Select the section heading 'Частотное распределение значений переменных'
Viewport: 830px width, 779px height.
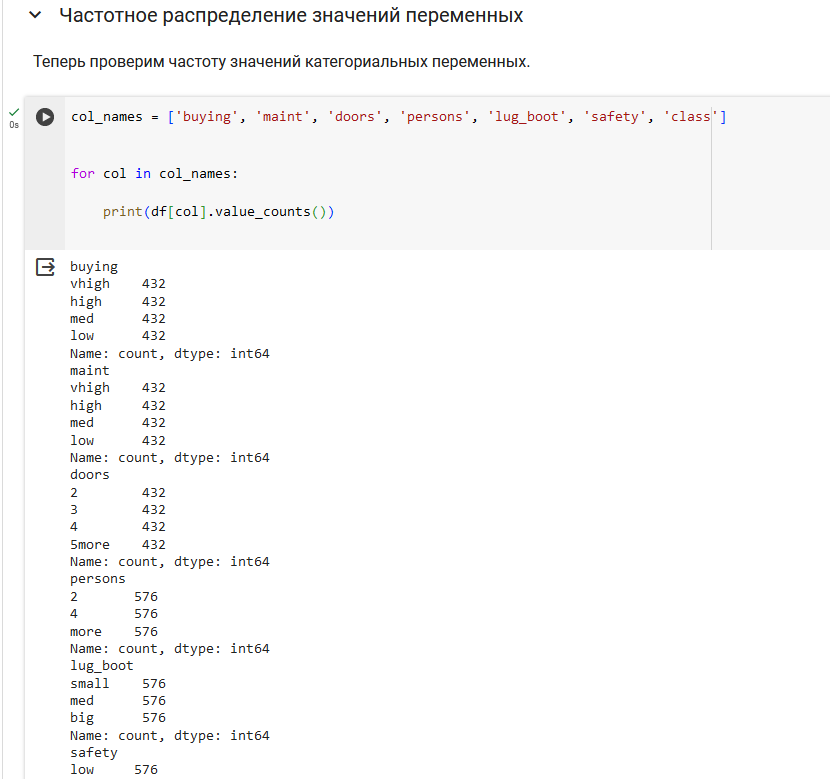(291, 15)
